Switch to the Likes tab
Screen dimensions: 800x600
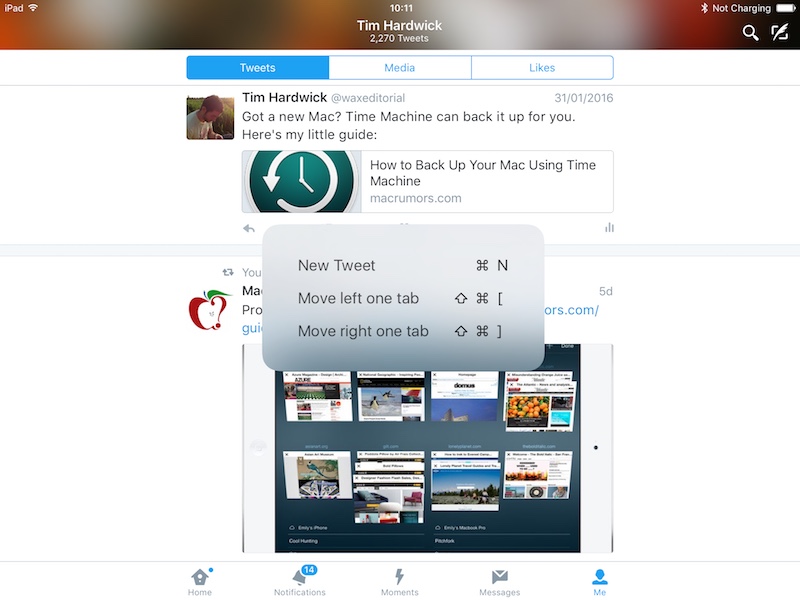(542, 68)
